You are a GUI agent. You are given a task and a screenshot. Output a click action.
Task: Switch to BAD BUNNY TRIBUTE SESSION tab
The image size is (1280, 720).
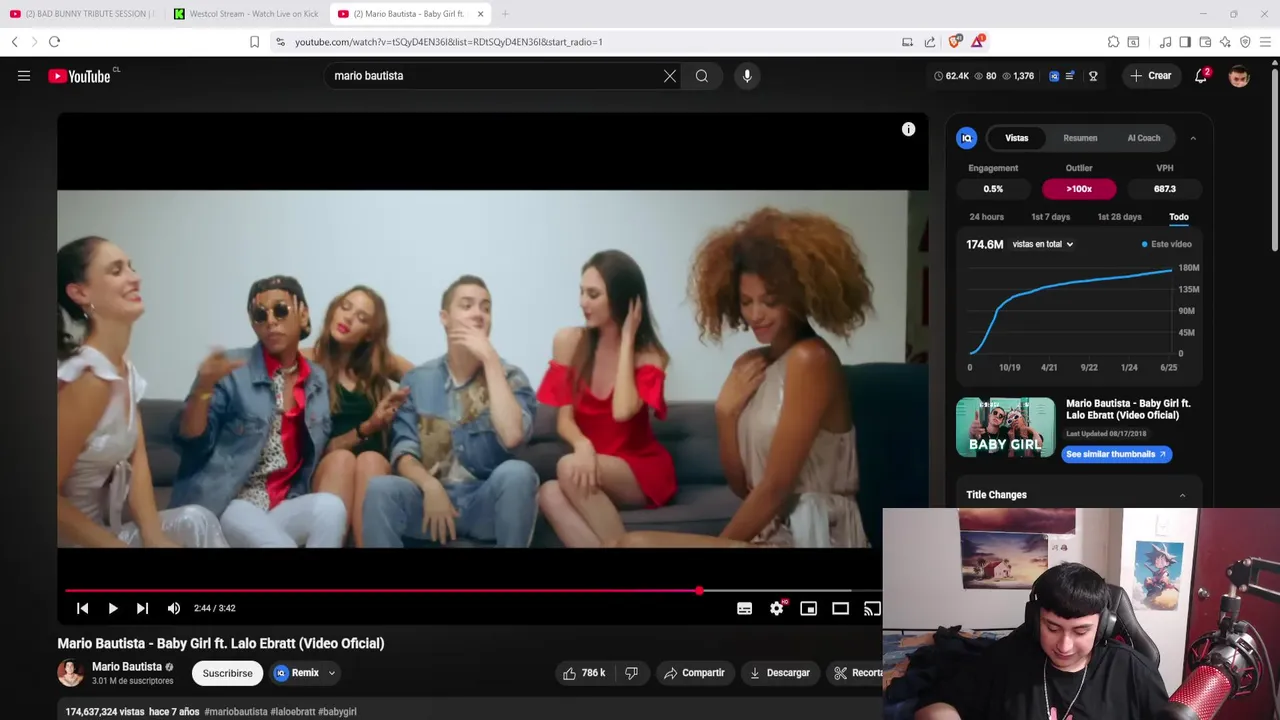(82, 14)
